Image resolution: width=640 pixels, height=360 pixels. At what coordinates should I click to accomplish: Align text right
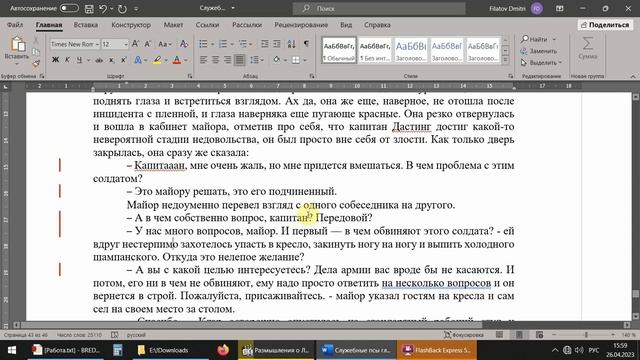pos(227,60)
